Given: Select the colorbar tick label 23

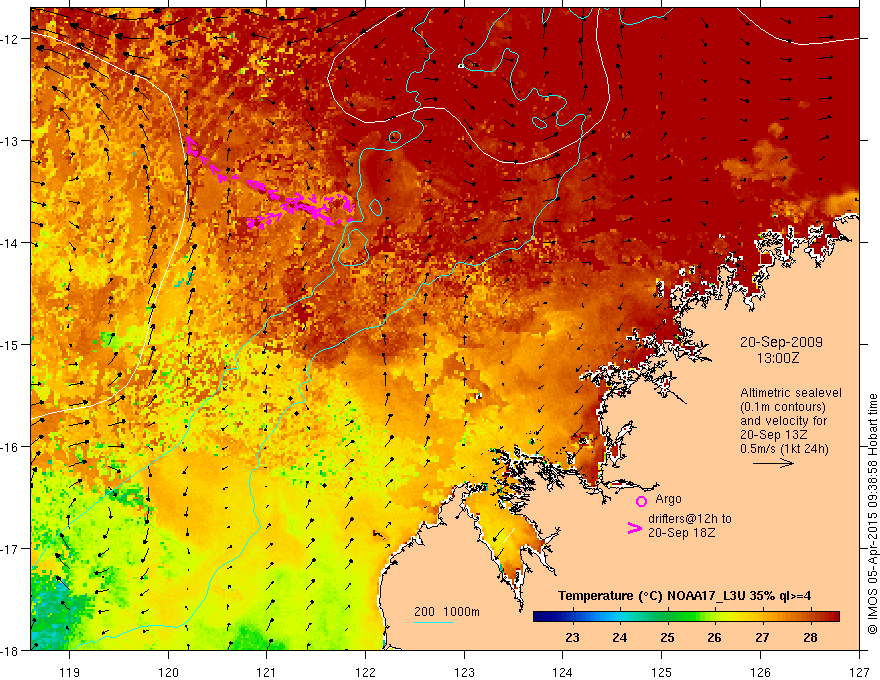Looking at the screenshot, I should pyautogui.click(x=572, y=637).
